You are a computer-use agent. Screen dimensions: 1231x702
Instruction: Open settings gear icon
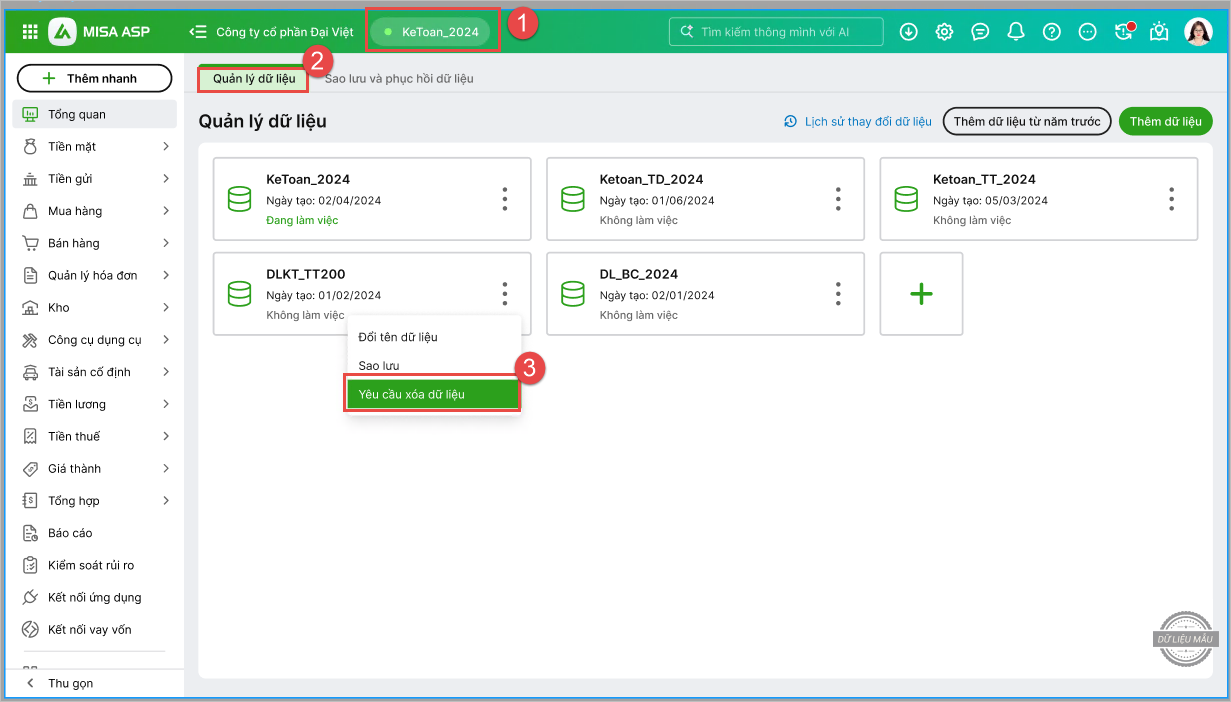(944, 32)
